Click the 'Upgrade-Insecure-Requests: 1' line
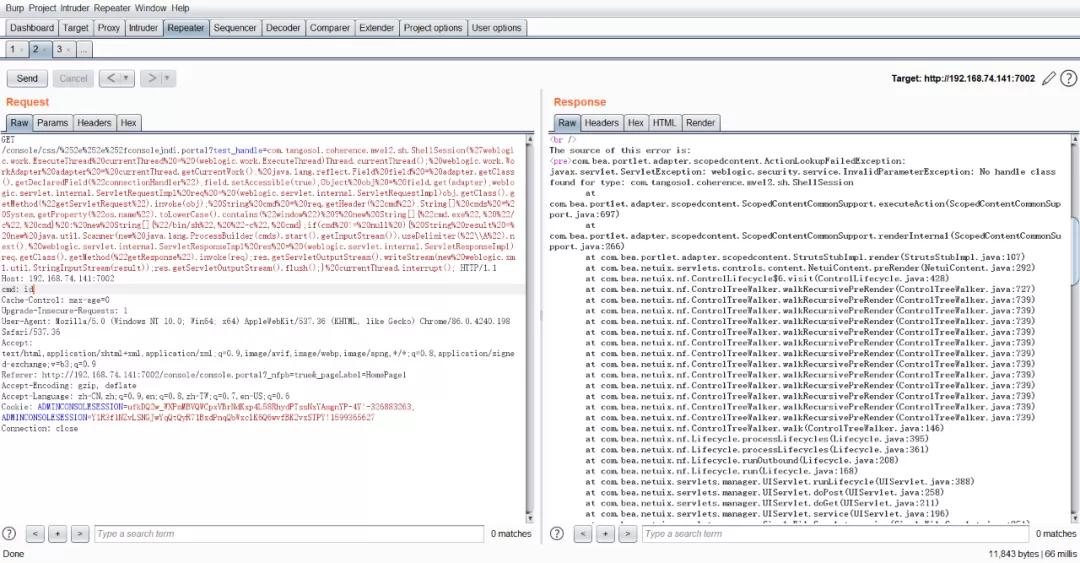The height and width of the screenshot is (563, 1080). pos(64,311)
